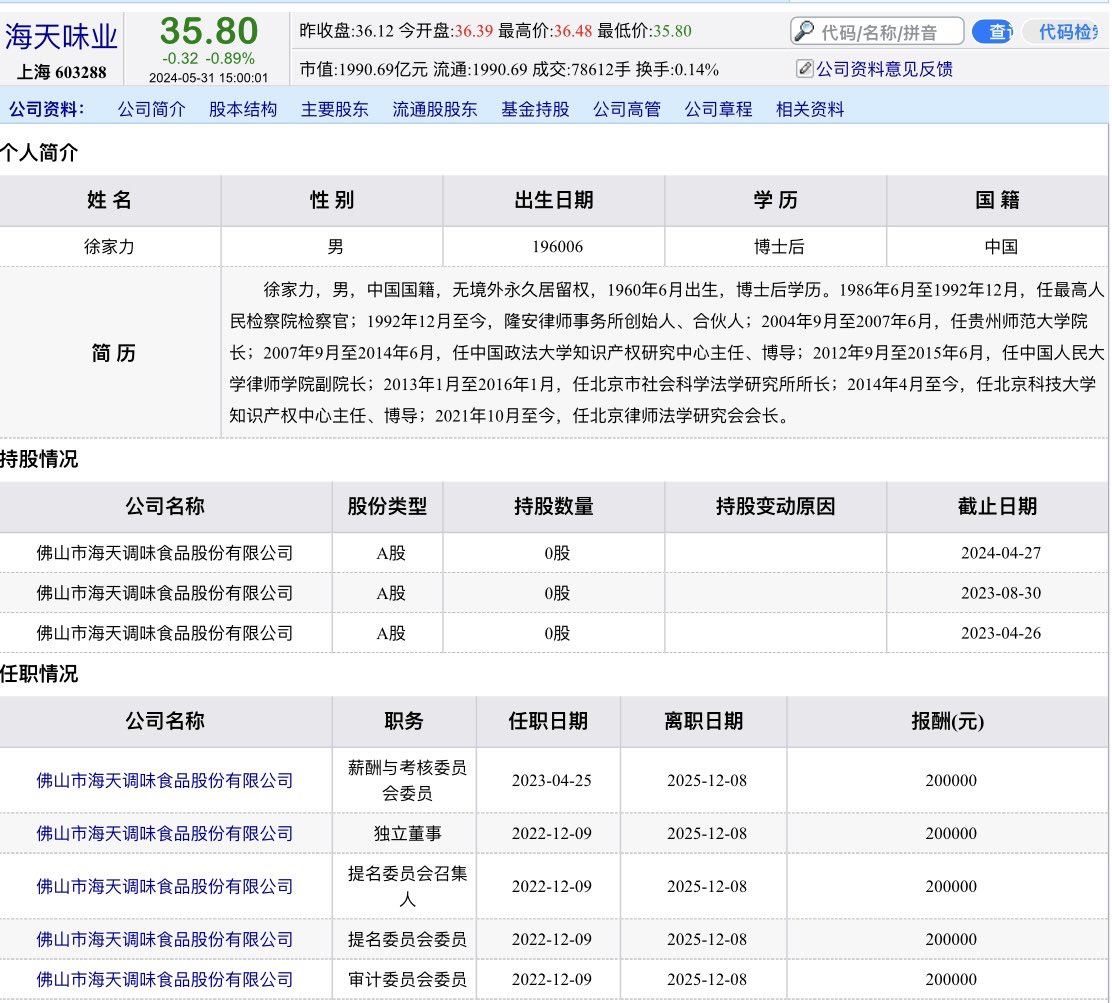Click the name cell 徐家力
This screenshot has height=1003, width=1112.
[x=109, y=247]
